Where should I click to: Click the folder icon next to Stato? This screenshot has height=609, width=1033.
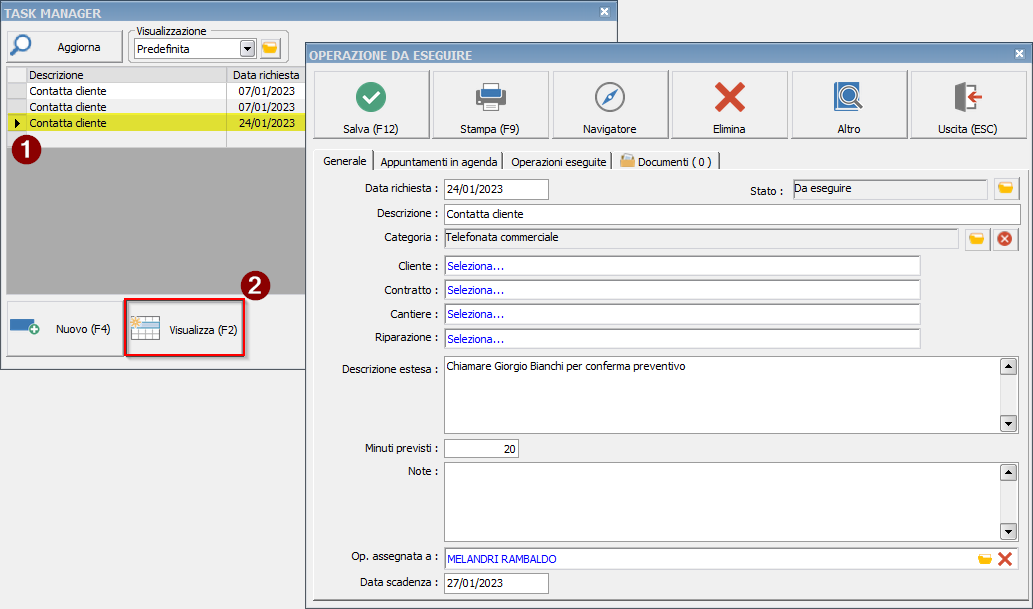click(x=1005, y=189)
